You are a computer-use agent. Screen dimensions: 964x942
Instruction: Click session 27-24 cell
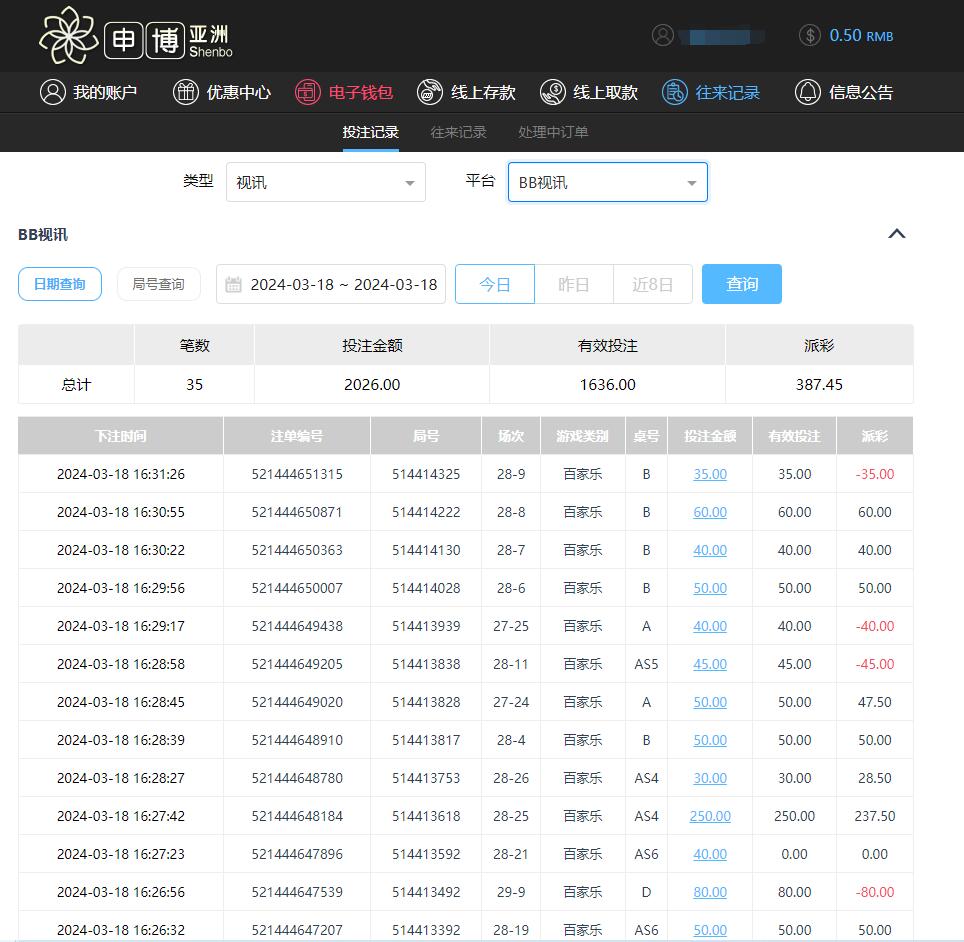tap(511, 702)
